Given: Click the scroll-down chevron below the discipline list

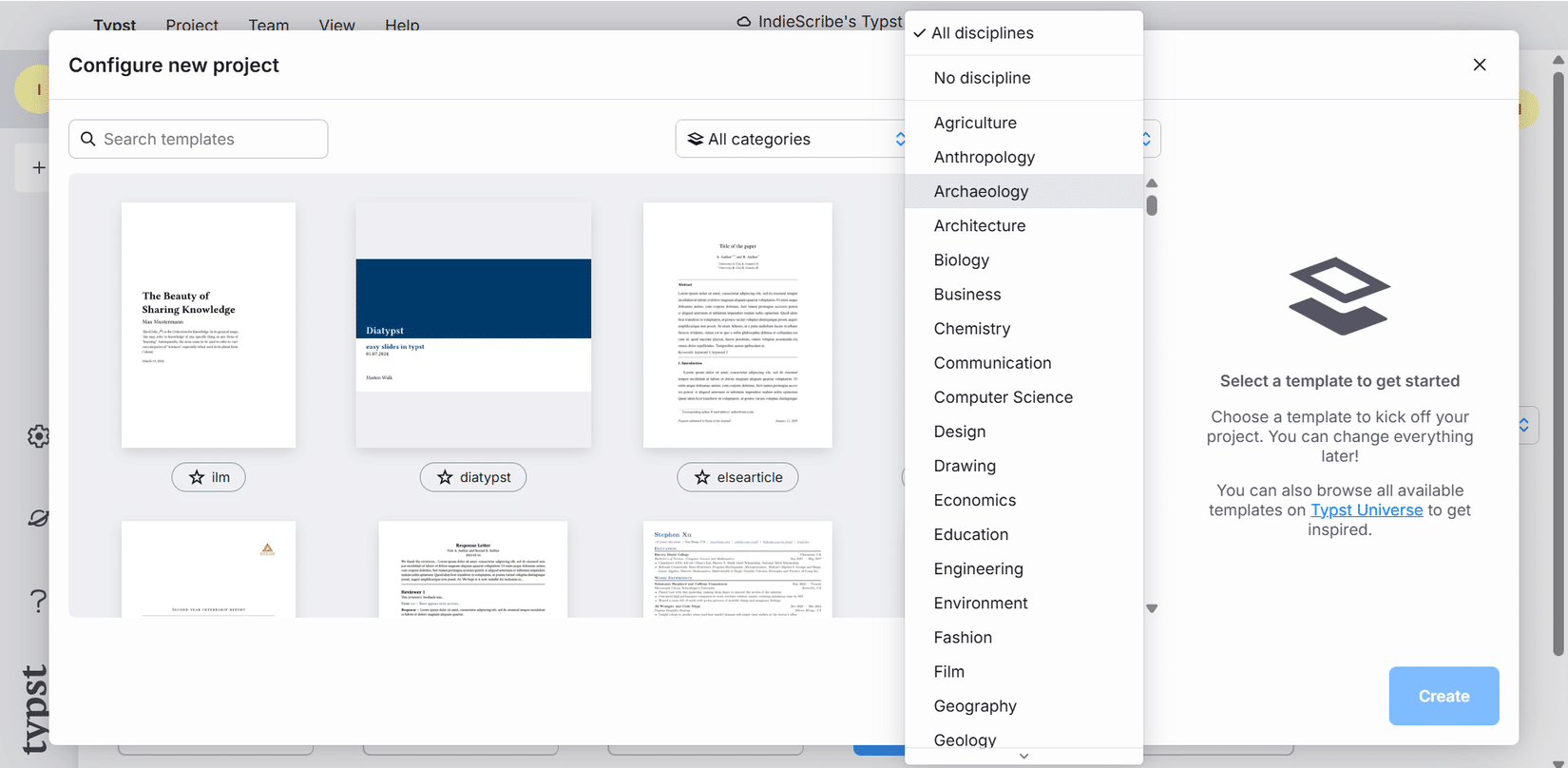Looking at the screenshot, I should coord(1023,757).
